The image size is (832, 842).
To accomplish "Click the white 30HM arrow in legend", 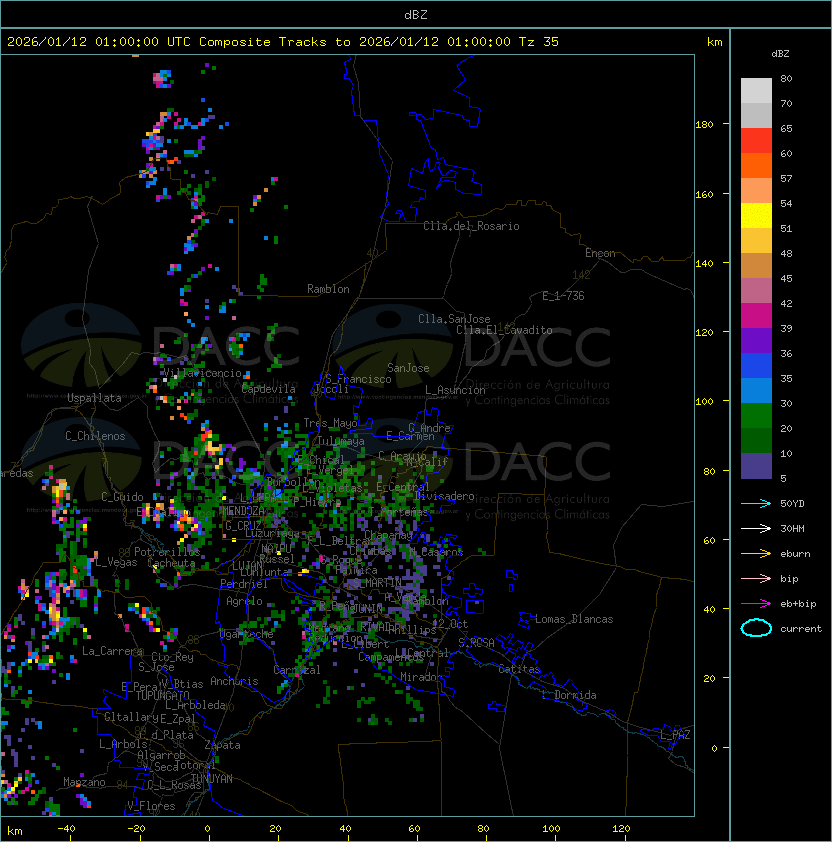I will 756,528.
